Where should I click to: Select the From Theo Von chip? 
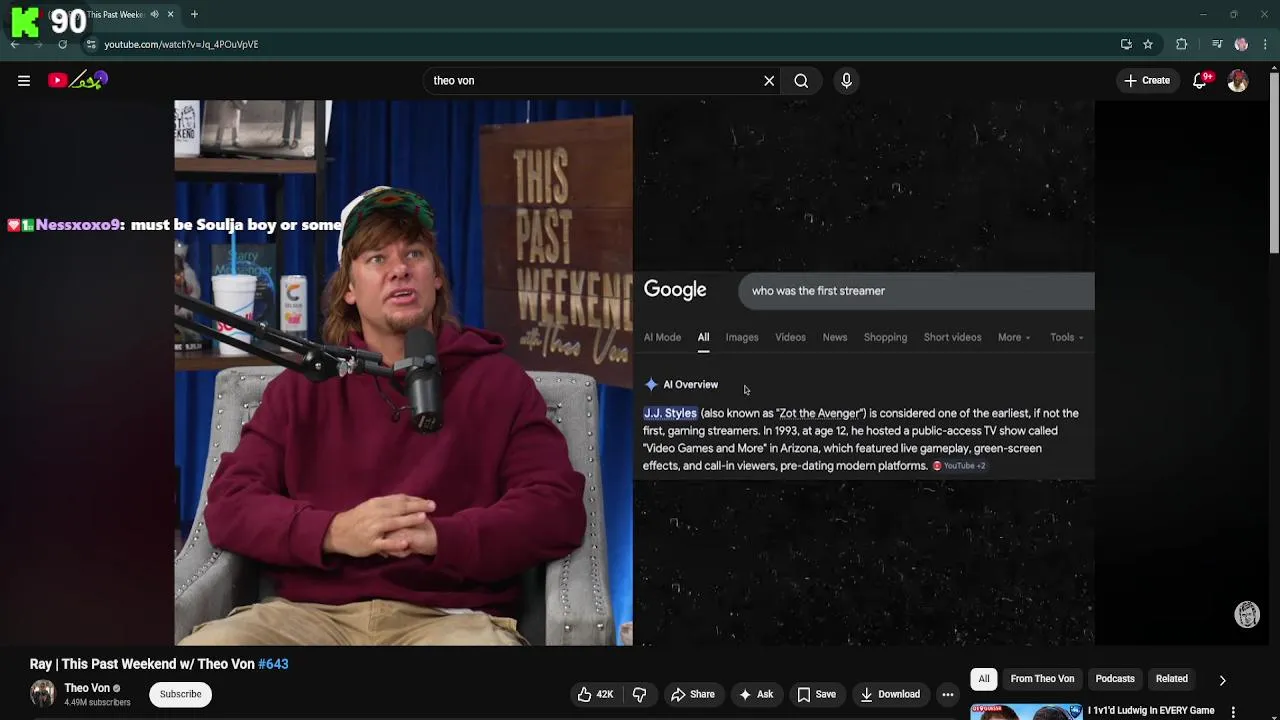point(1042,679)
